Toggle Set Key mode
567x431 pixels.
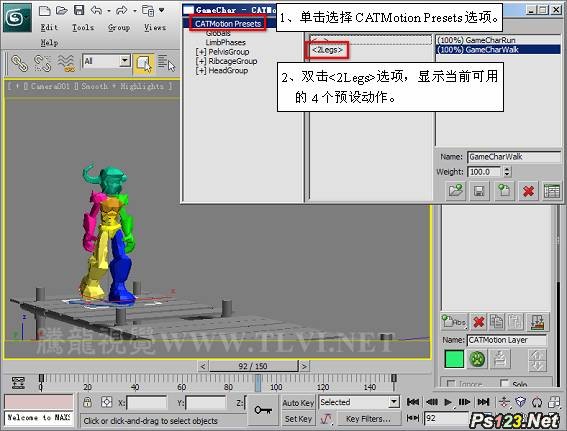(x=298, y=419)
